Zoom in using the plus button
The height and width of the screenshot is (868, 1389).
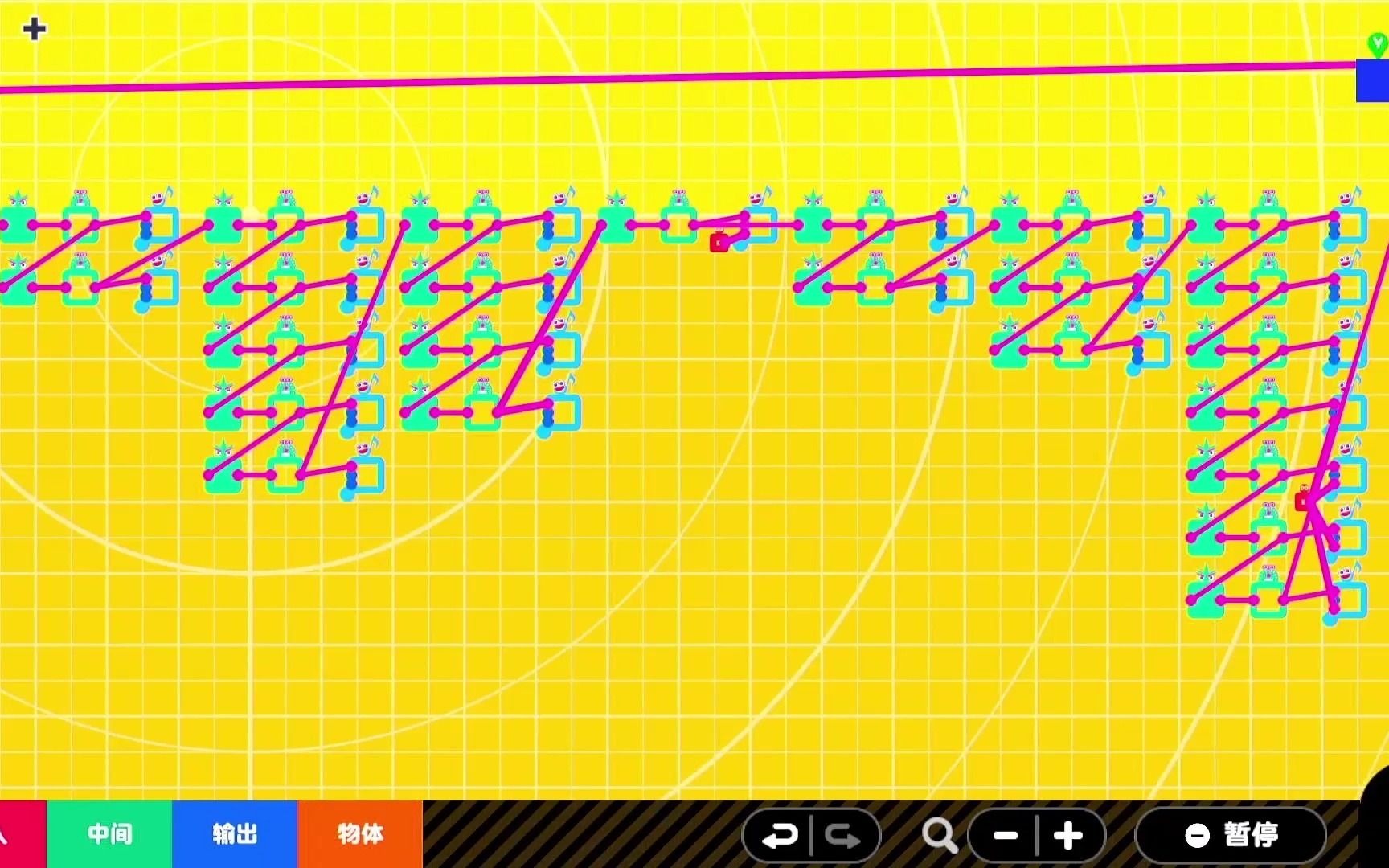point(1068,837)
